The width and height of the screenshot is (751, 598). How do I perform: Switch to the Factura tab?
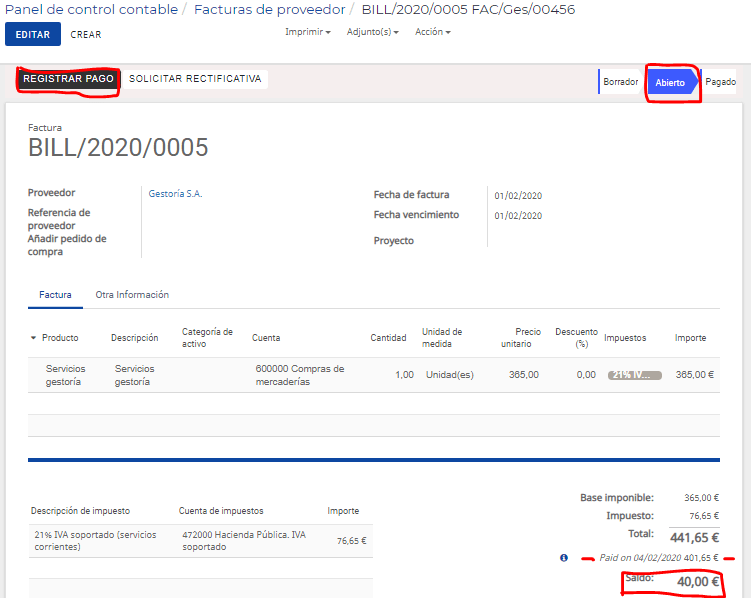coord(55,295)
